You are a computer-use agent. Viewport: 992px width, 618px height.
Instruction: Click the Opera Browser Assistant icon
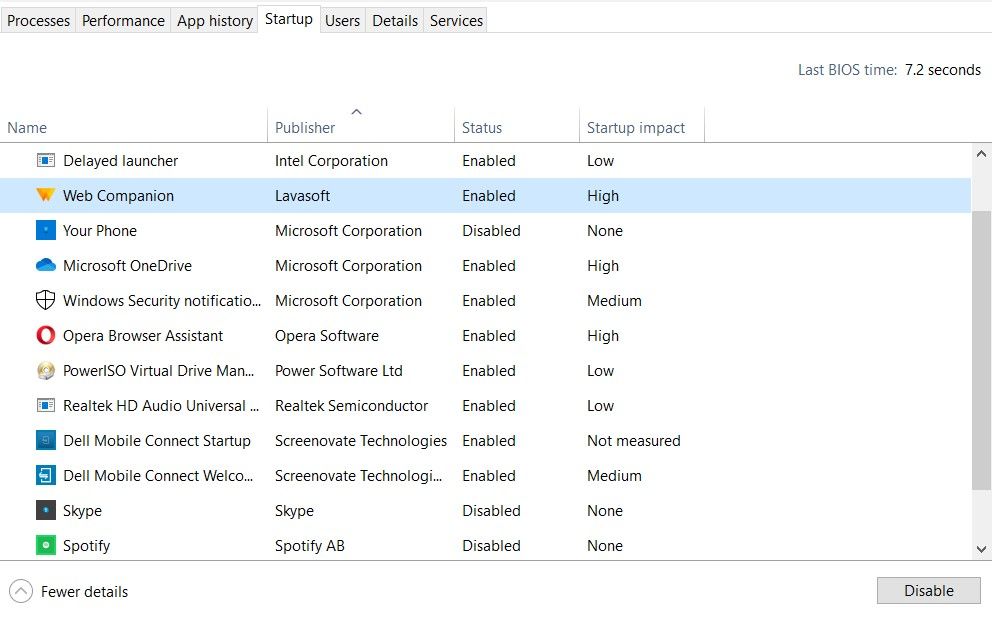pyautogui.click(x=46, y=335)
